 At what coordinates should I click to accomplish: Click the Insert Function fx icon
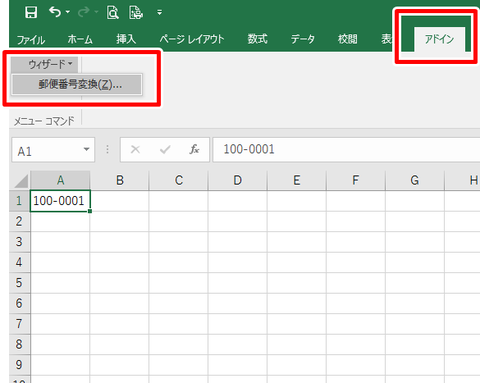194,149
